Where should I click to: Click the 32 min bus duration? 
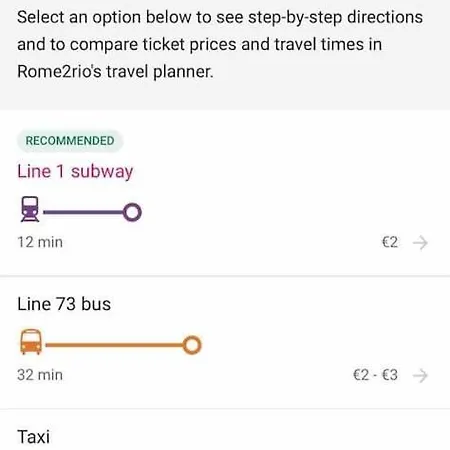click(40, 375)
